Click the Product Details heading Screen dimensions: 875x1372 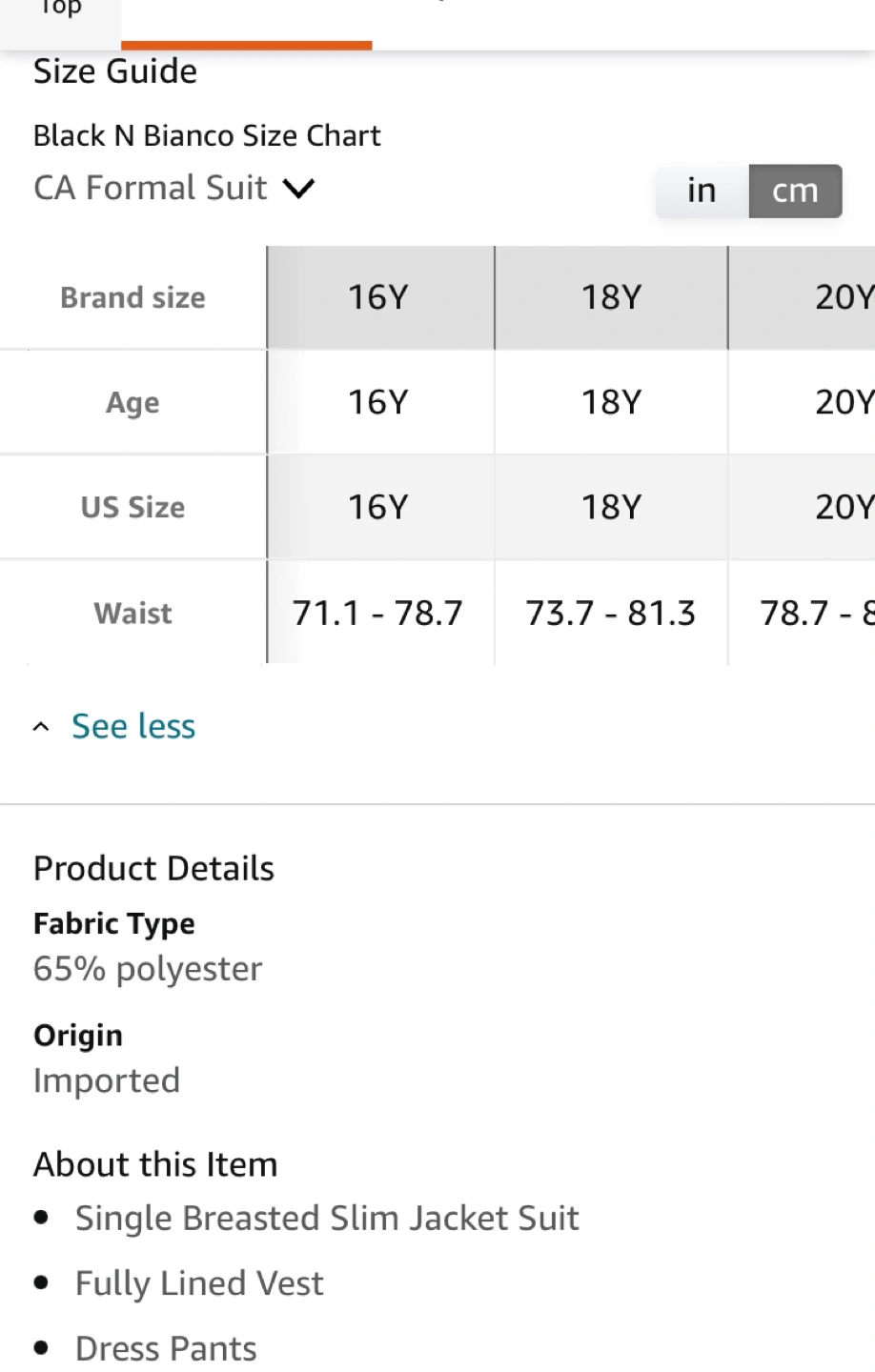click(153, 868)
